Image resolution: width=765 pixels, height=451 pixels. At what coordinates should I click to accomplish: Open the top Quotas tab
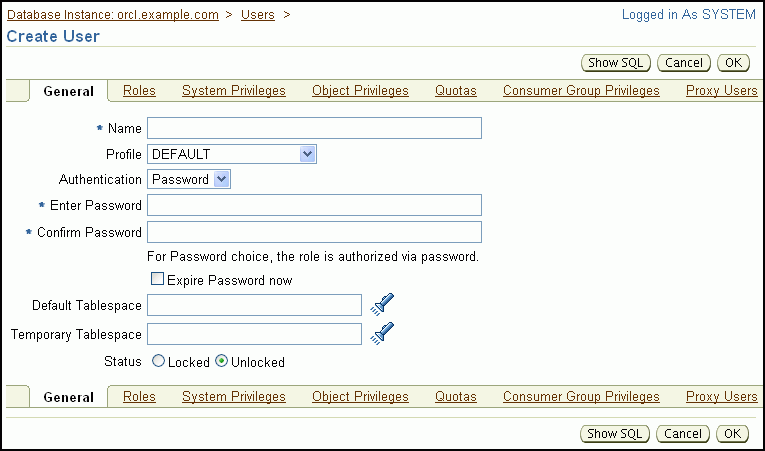[455, 91]
